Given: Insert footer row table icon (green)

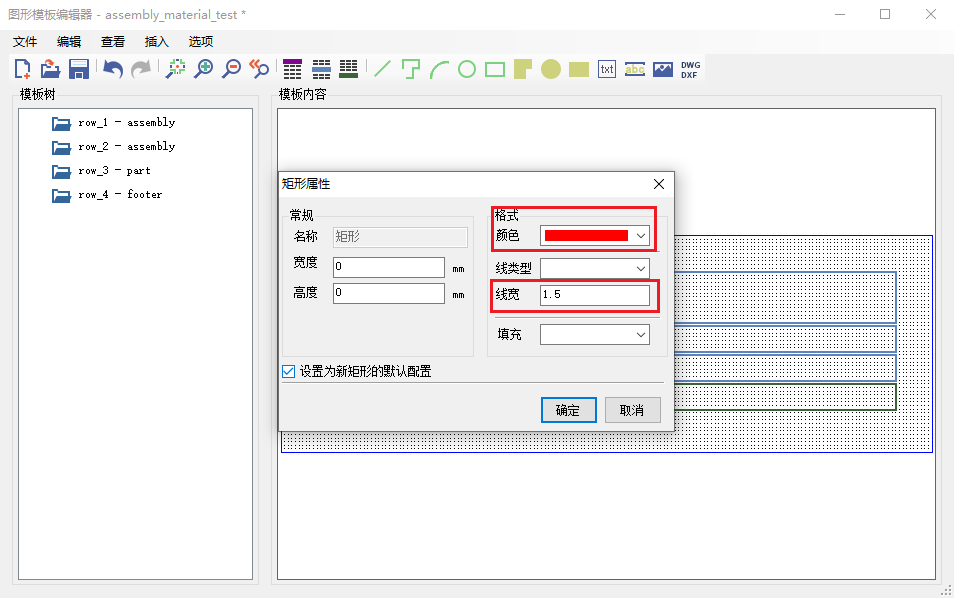Looking at the screenshot, I should click(x=349, y=69).
